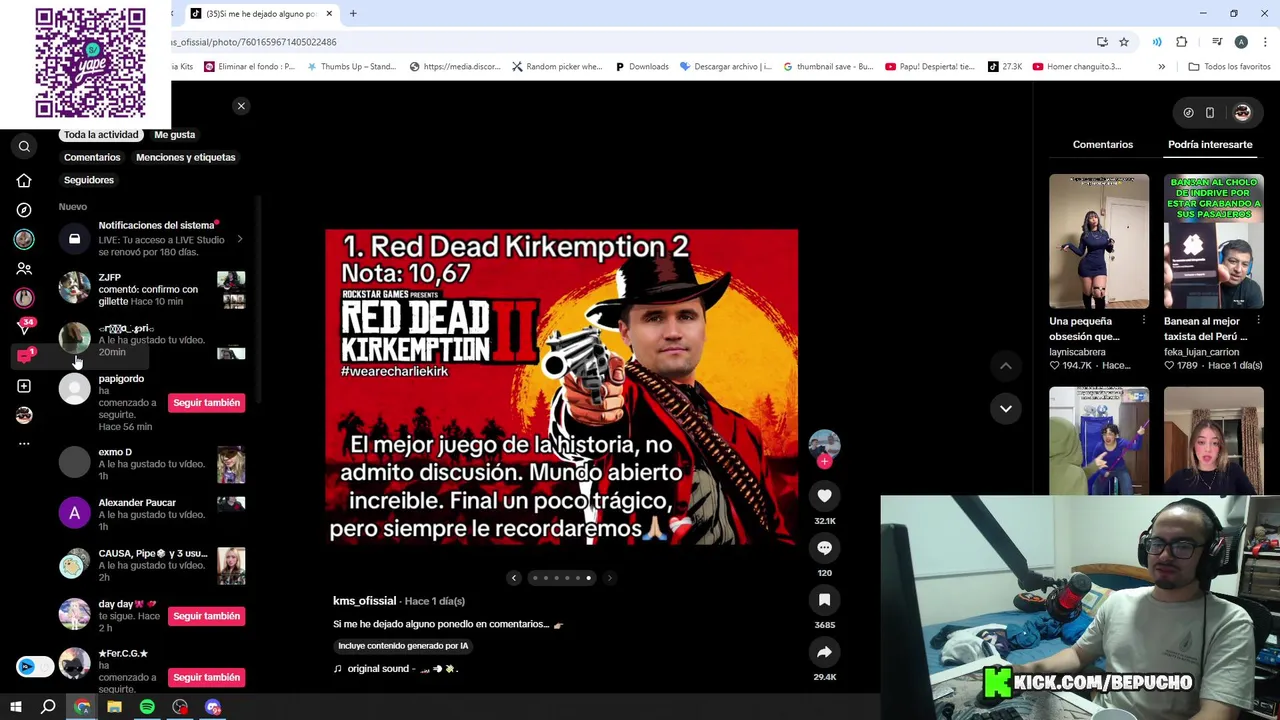Open comments bubble showing 120
Viewport: 1280px width, 720px height.
pyautogui.click(x=824, y=548)
